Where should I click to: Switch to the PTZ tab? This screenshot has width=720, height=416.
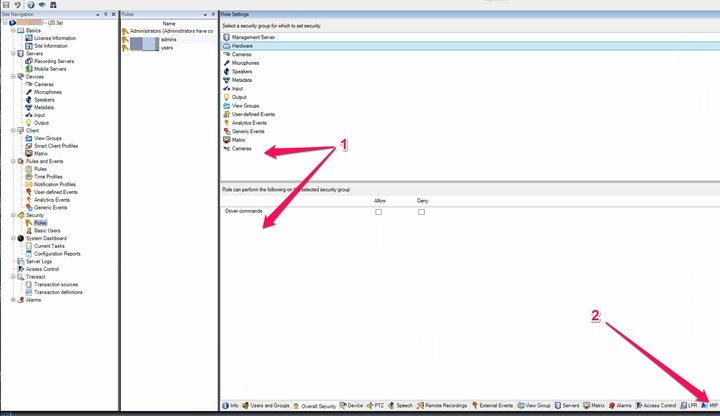378,405
